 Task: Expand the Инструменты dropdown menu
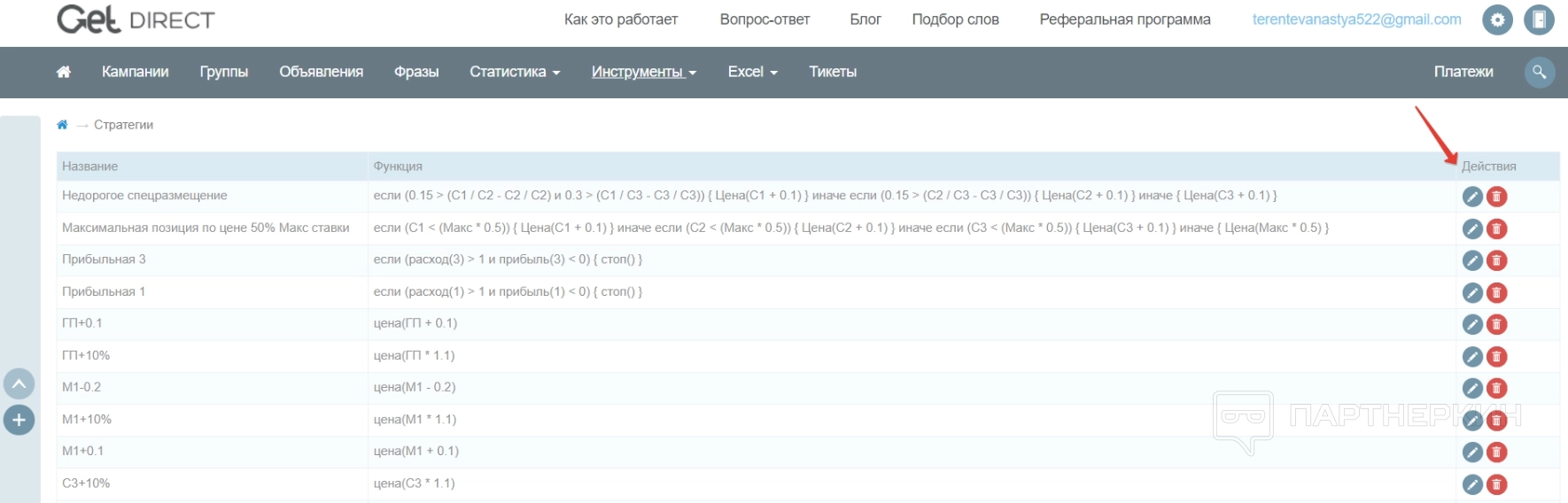(644, 72)
